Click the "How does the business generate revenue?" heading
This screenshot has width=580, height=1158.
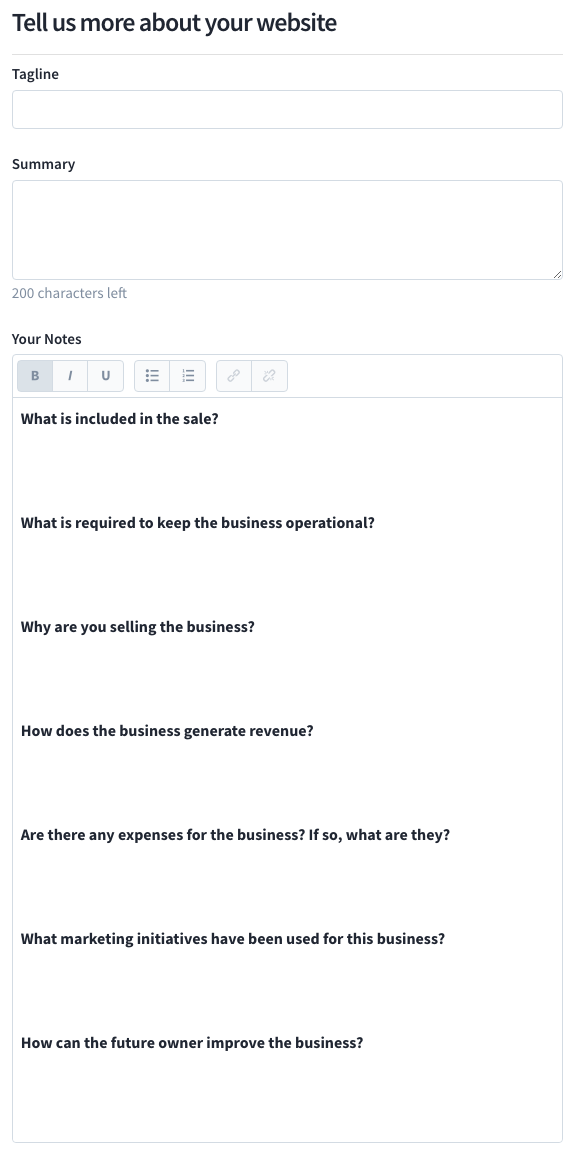[167, 731]
